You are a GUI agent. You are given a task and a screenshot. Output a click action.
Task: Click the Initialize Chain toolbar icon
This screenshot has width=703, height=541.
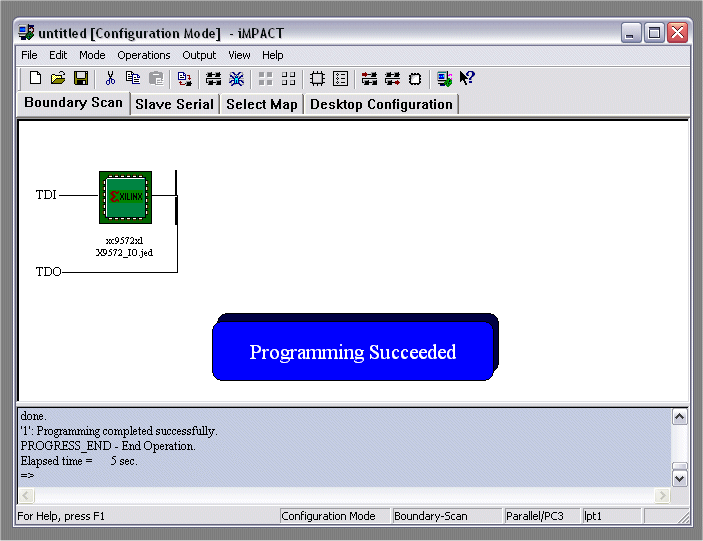[x=213, y=78]
